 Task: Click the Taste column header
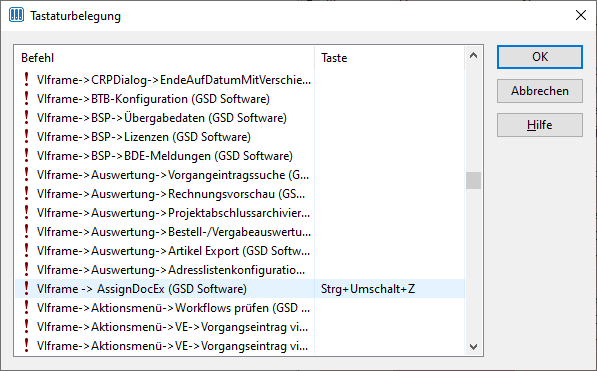point(389,58)
